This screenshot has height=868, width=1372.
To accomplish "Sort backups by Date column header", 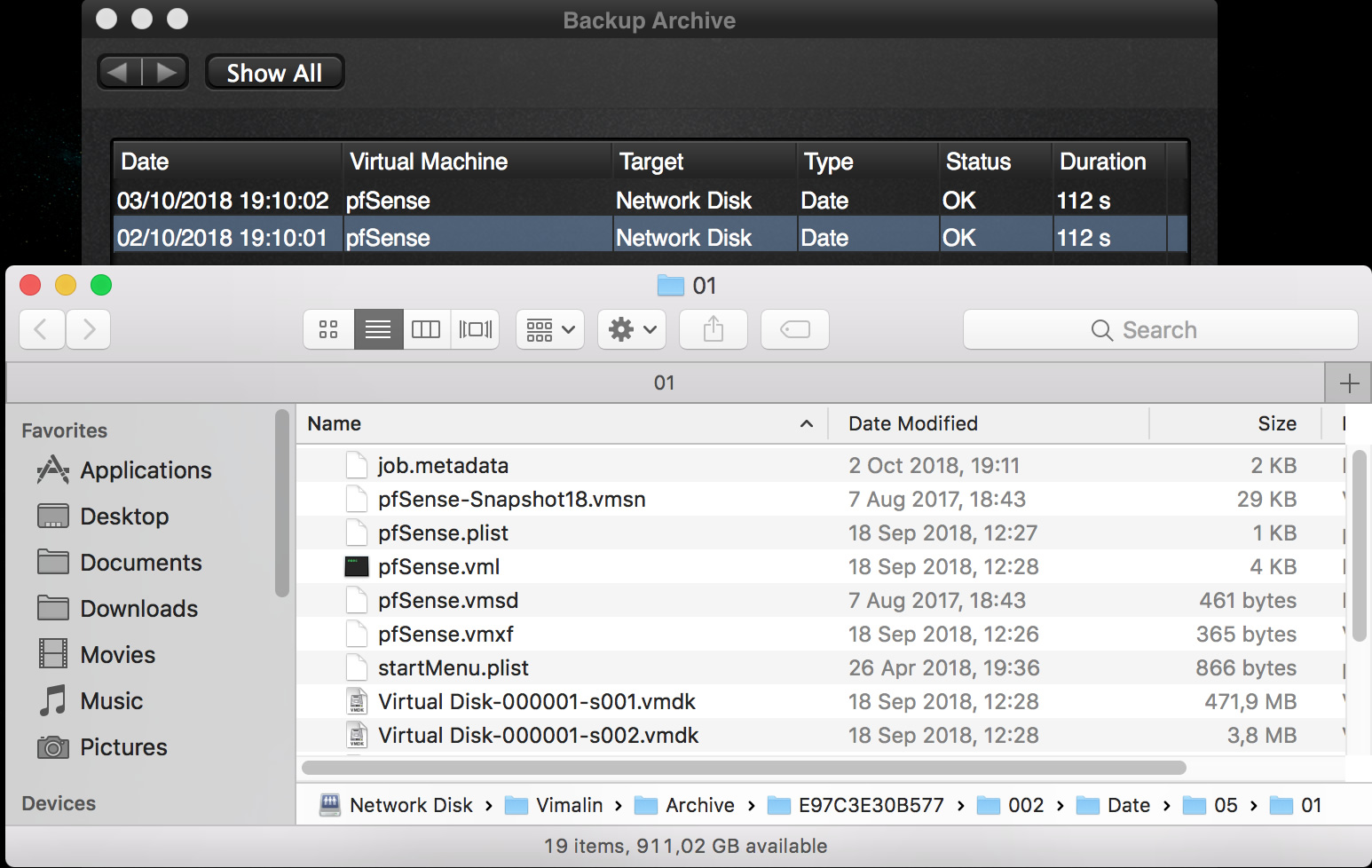I will coord(227,162).
